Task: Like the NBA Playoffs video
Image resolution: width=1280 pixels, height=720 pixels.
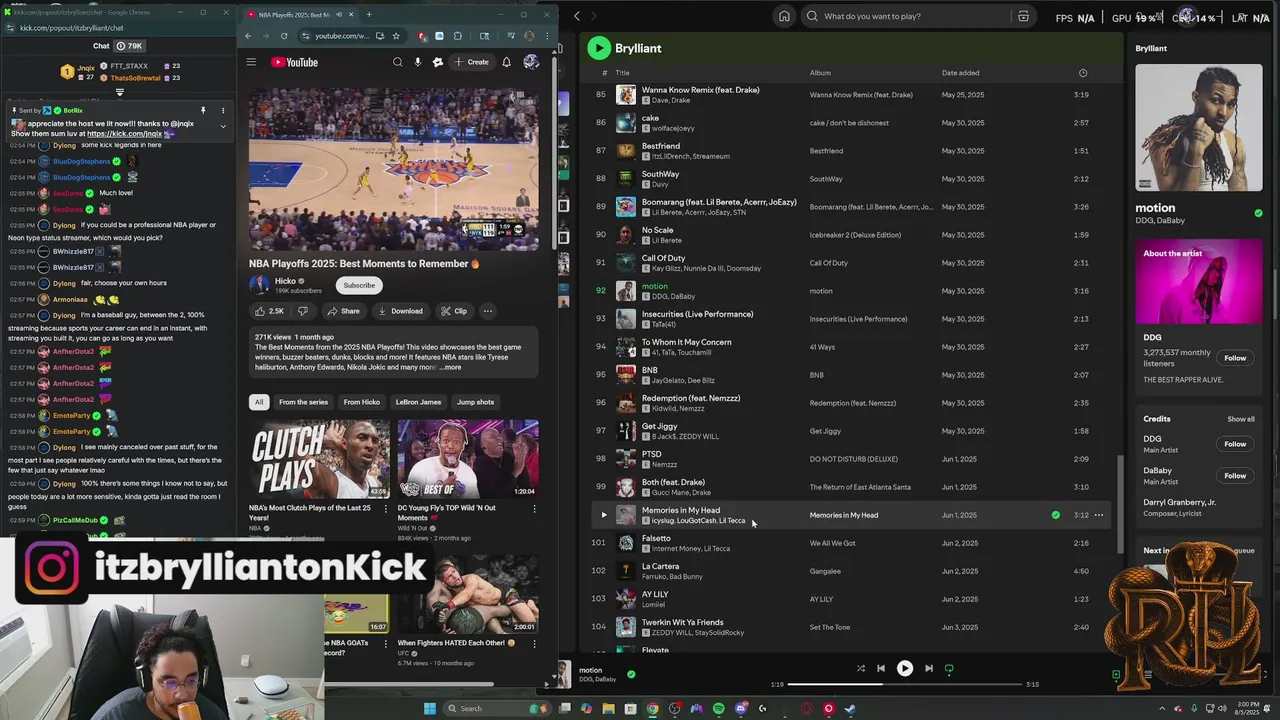Action: pyautogui.click(x=270, y=311)
